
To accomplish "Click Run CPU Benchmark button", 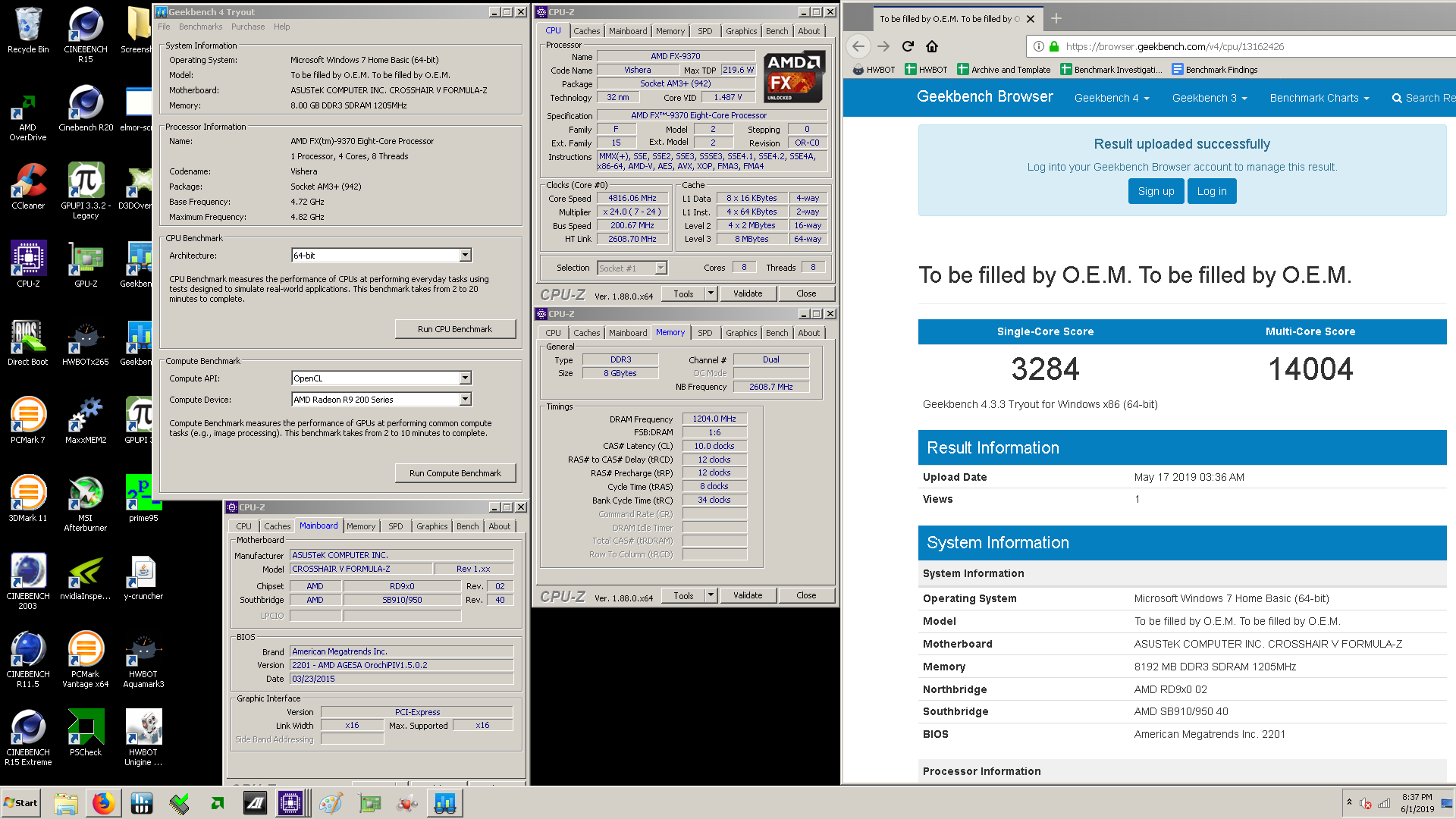I will tap(455, 329).
